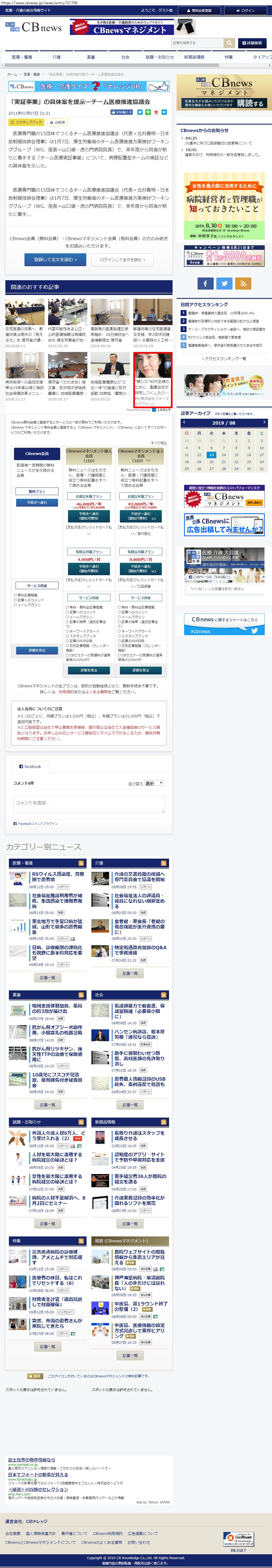This screenshot has height=1568, width=272.
Task: Click 無料会員登録 button in header
Action: pyautogui.click(x=199, y=10)
